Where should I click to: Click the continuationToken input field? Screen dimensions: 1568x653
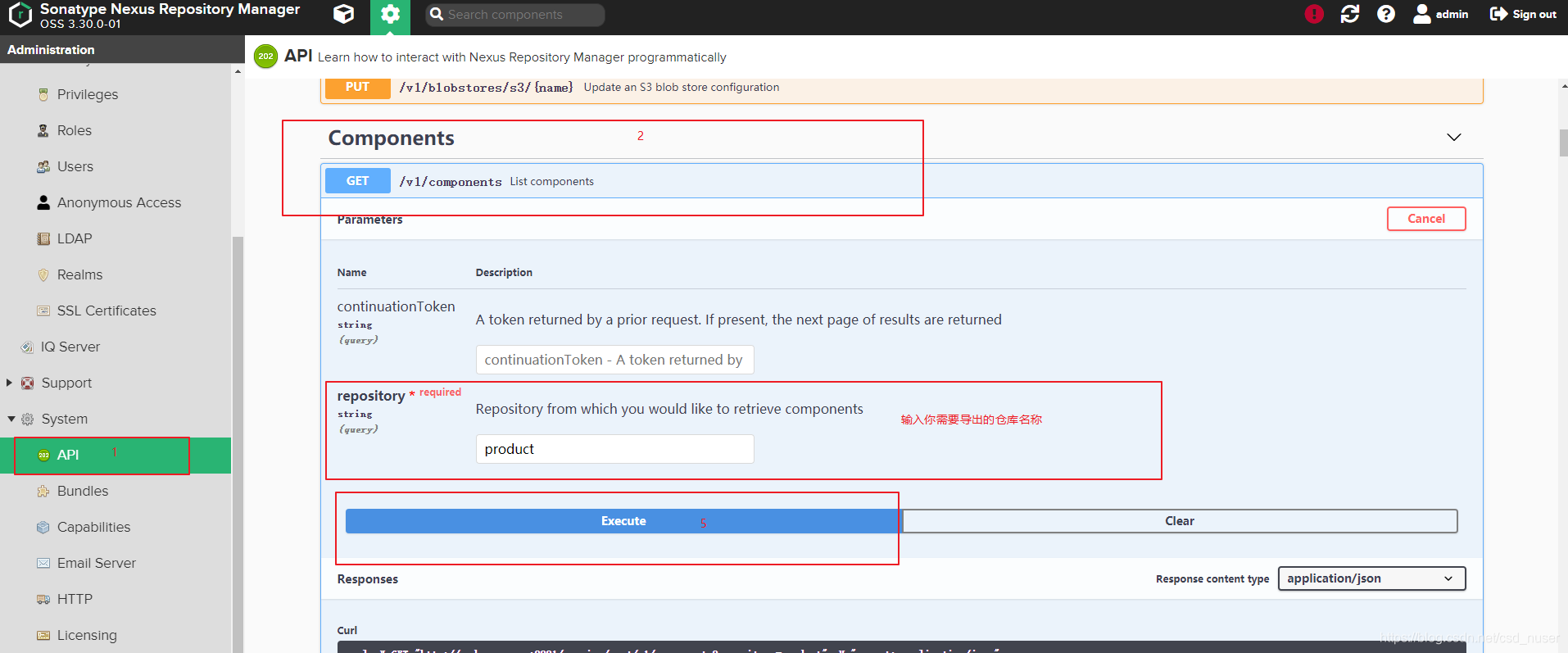point(614,360)
